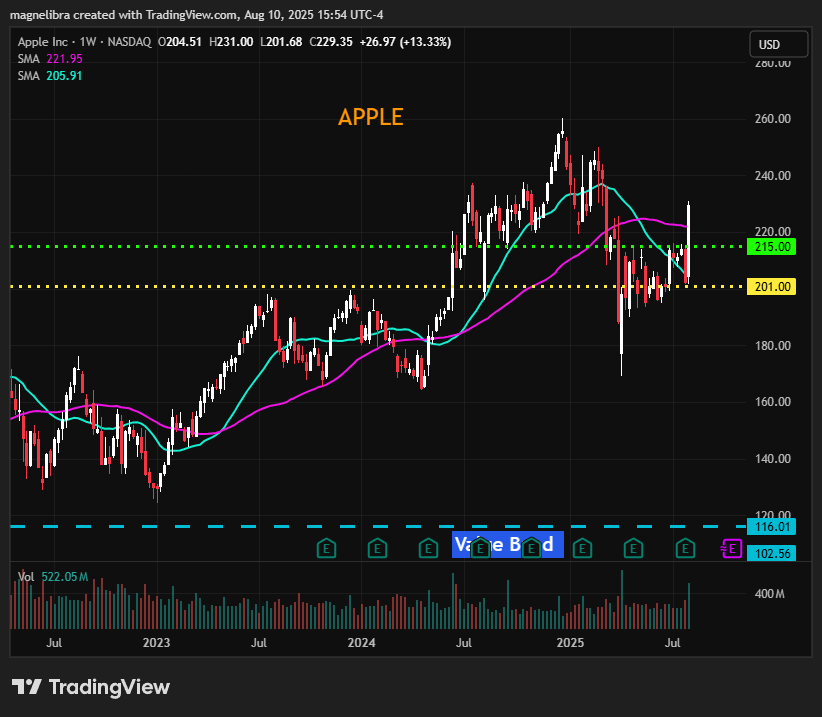Click the 260.00 price axis label
The width and height of the screenshot is (822, 717).
[x=772, y=119]
